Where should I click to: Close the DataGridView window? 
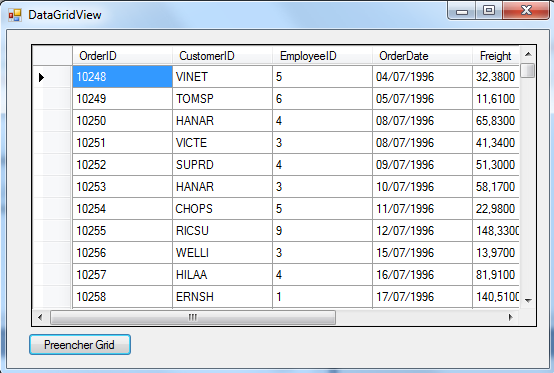click(526, 11)
